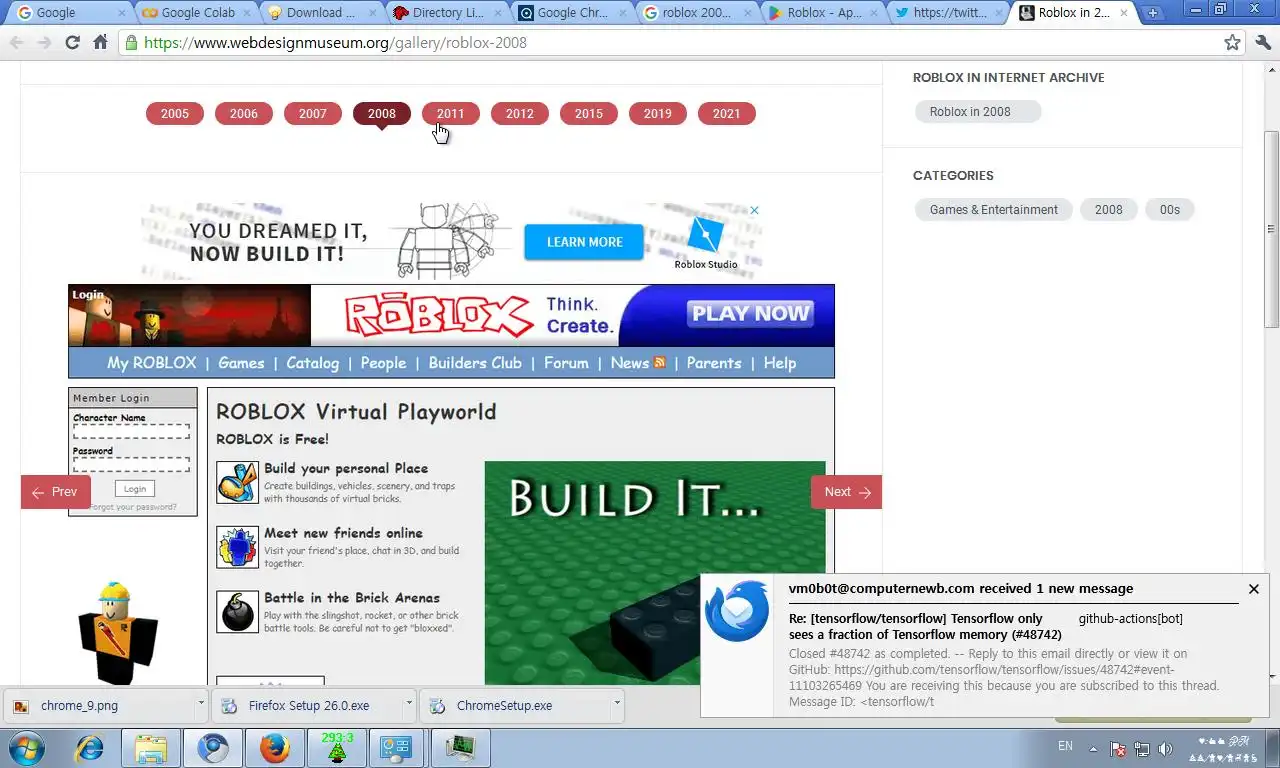The image size is (1280, 768).
Task: Click the green padlock security icon
Action: 131,43
